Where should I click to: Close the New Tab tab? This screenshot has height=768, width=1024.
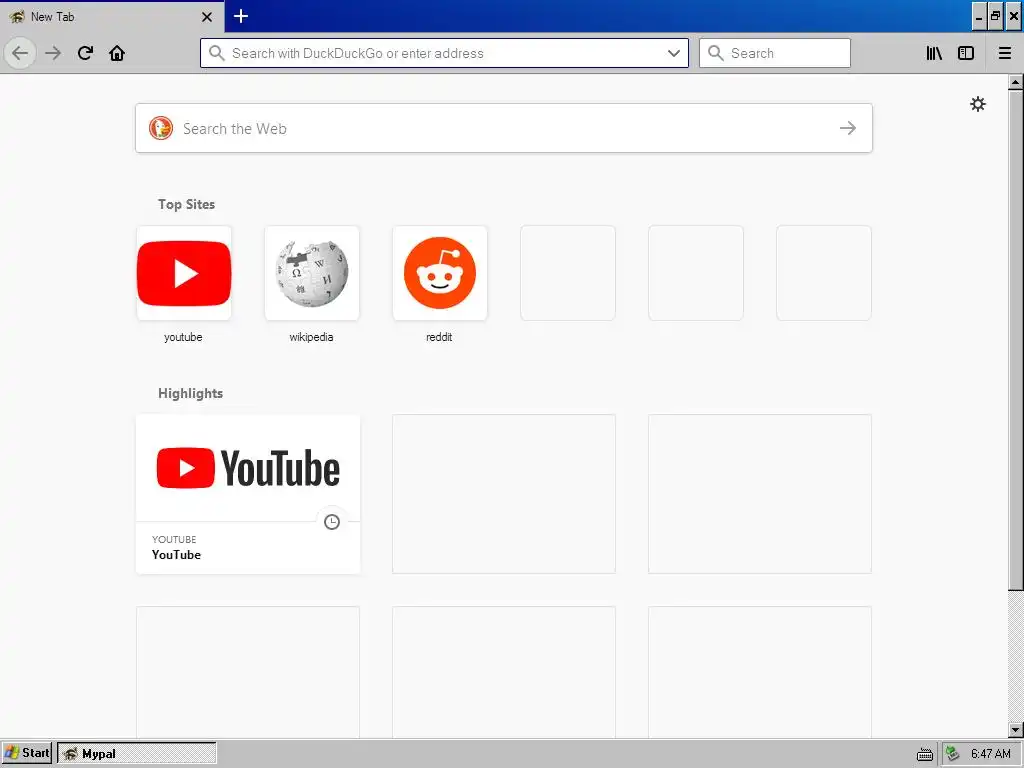(207, 17)
